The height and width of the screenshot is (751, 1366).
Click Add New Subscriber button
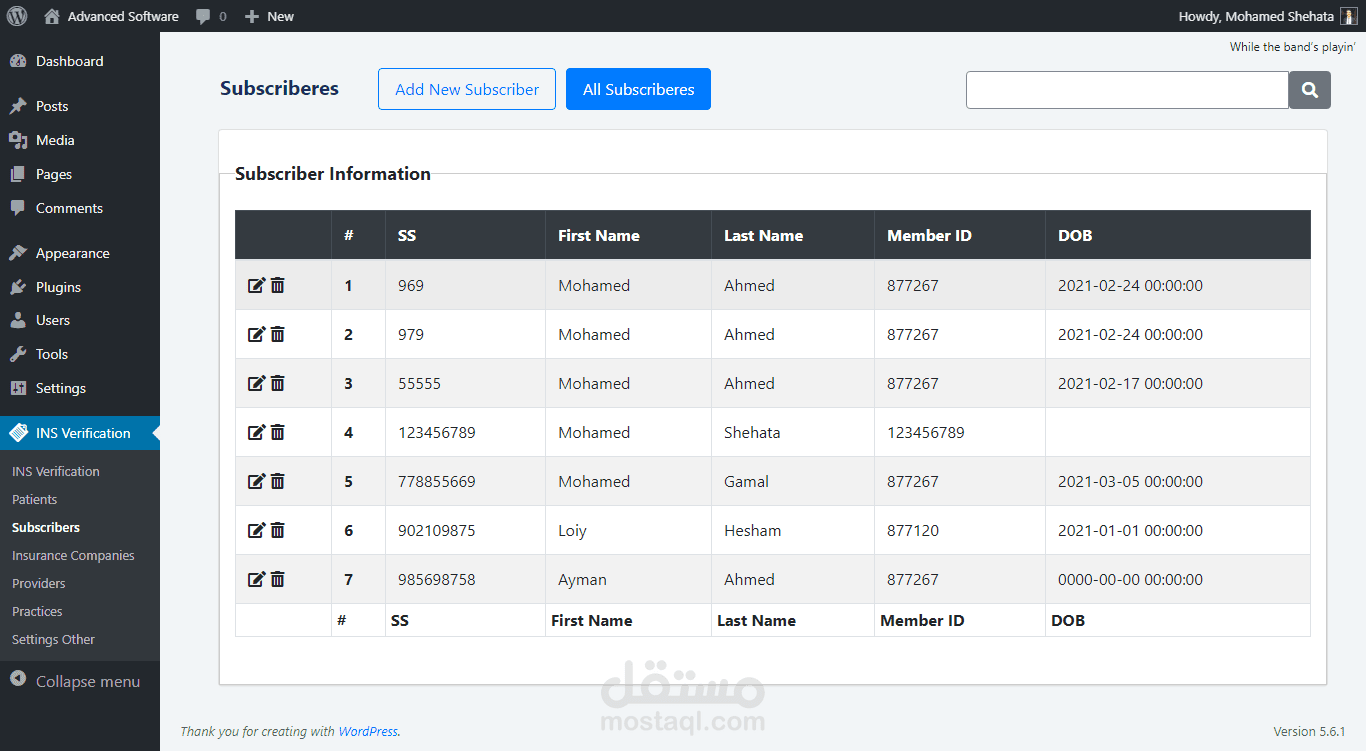coord(467,89)
